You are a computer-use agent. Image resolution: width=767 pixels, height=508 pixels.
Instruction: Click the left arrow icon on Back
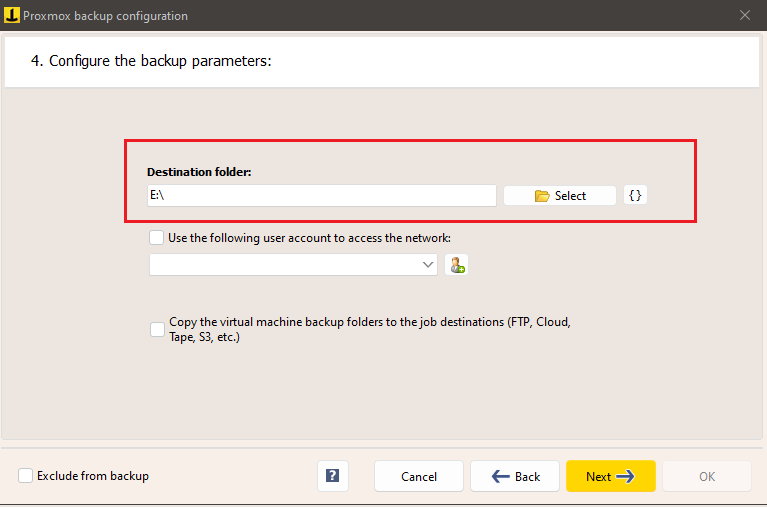click(501, 477)
